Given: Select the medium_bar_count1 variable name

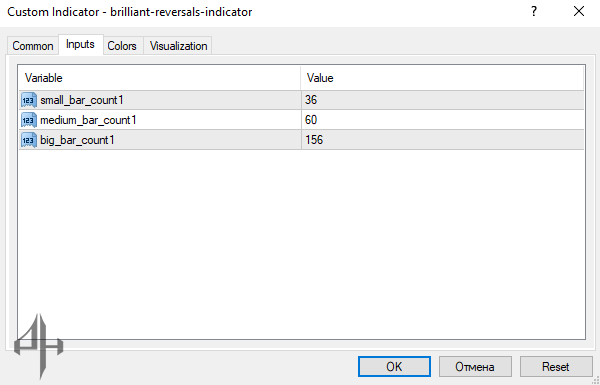Looking at the screenshot, I should click(x=88, y=120).
